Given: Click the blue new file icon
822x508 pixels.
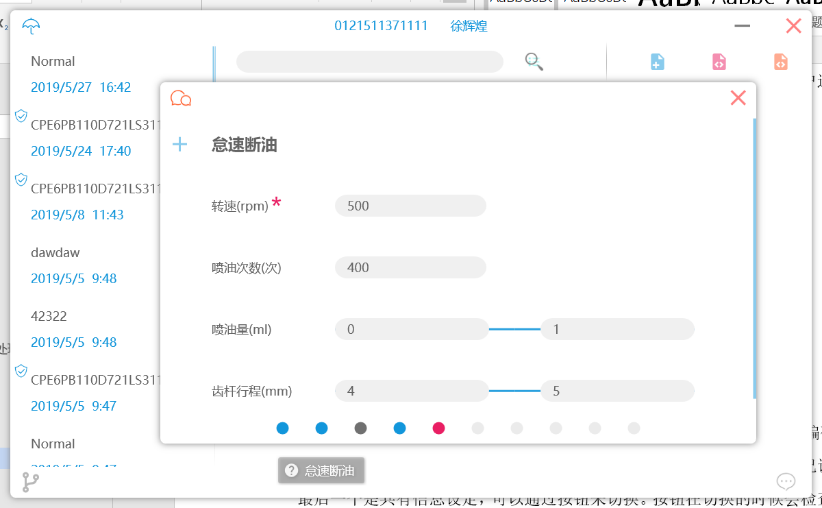Looking at the screenshot, I should (657, 61).
